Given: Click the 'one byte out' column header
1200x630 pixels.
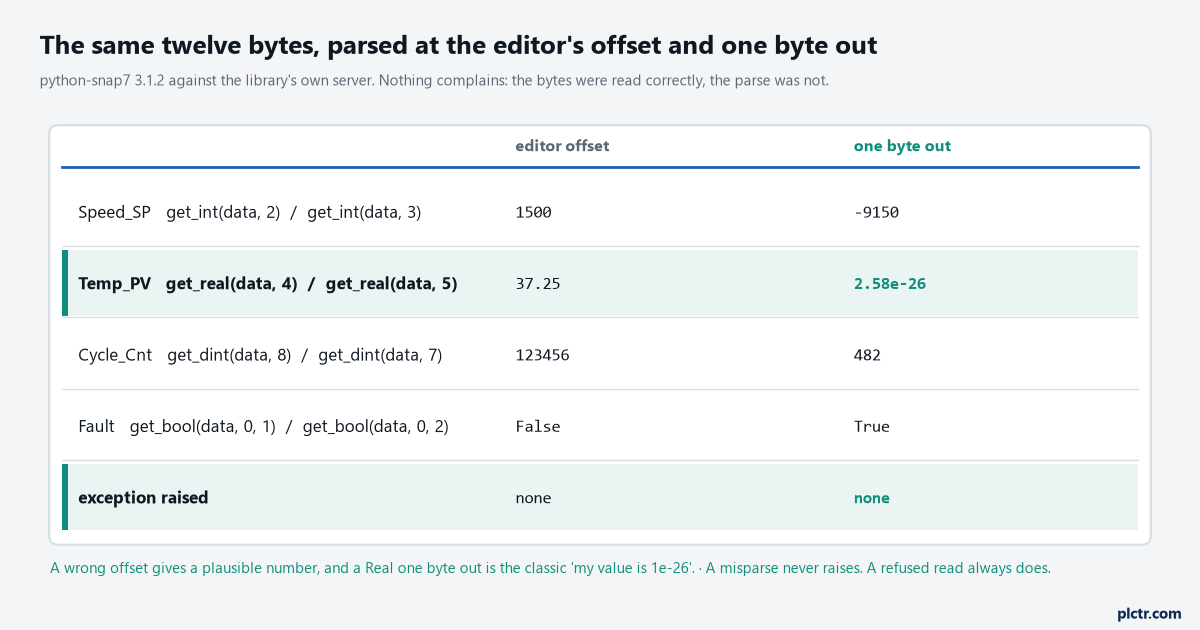Looking at the screenshot, I should [x=902, y=146].
